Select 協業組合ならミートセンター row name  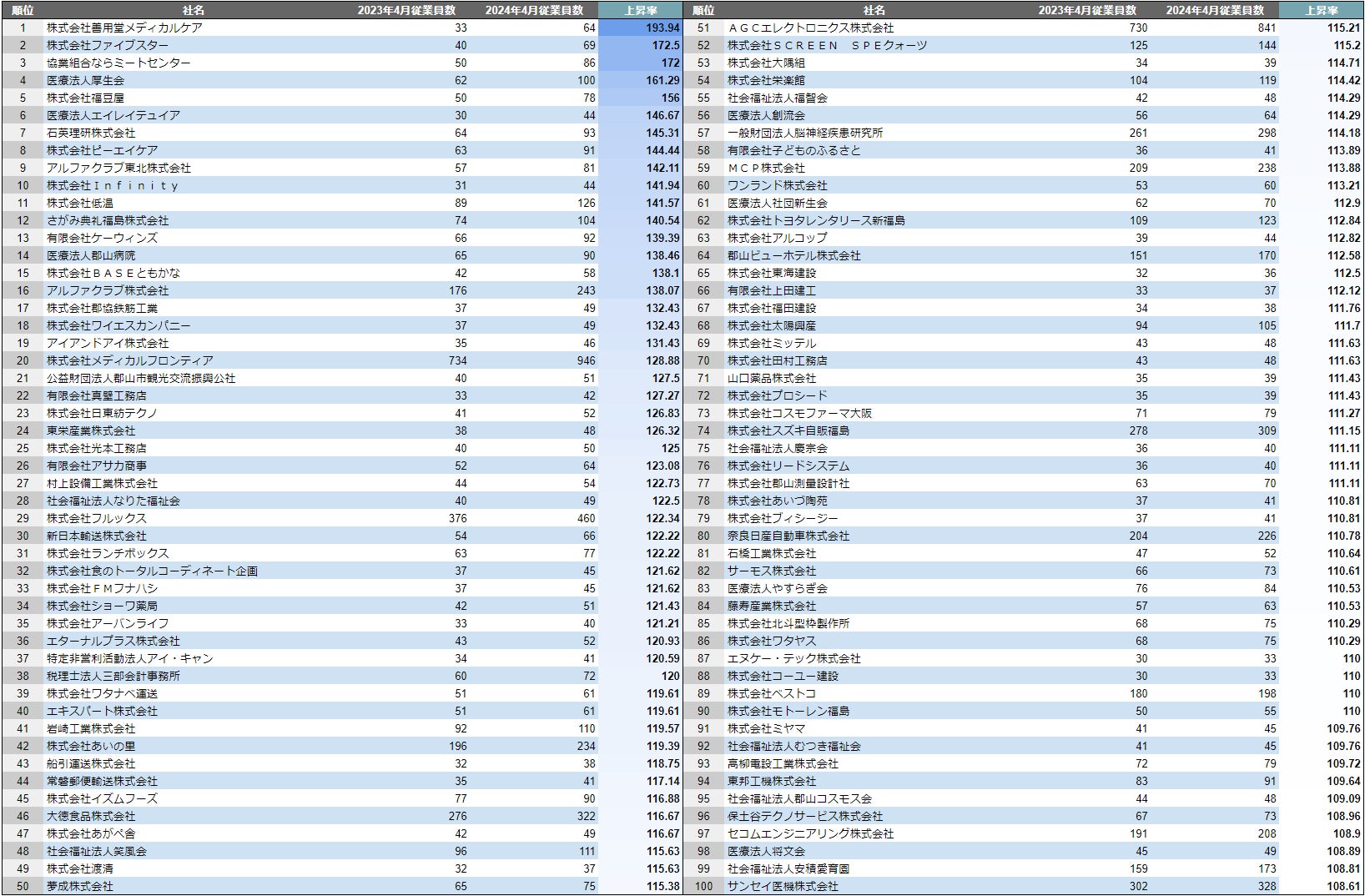[x=118, y=63]
